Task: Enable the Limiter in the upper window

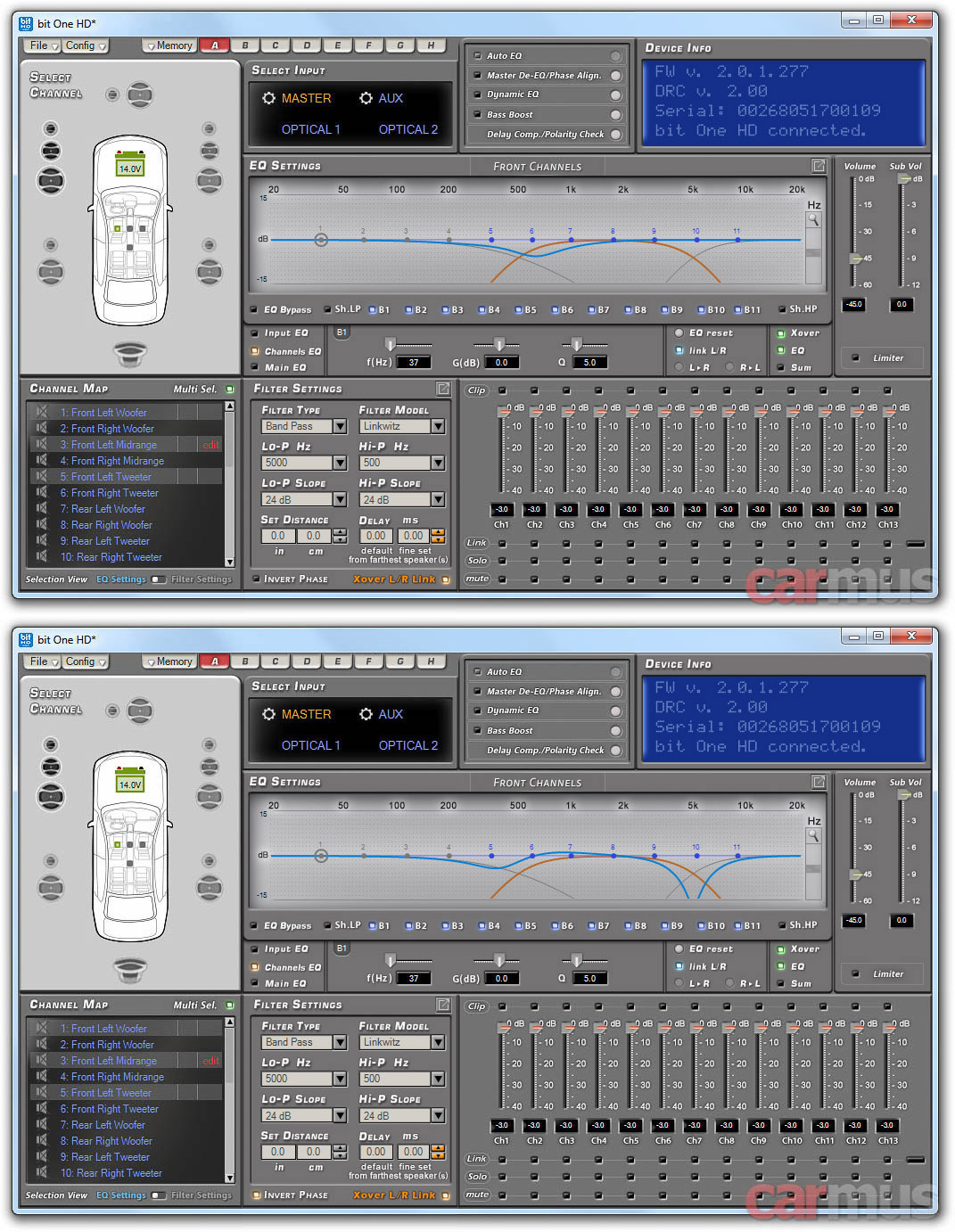Action: [856, 357]
